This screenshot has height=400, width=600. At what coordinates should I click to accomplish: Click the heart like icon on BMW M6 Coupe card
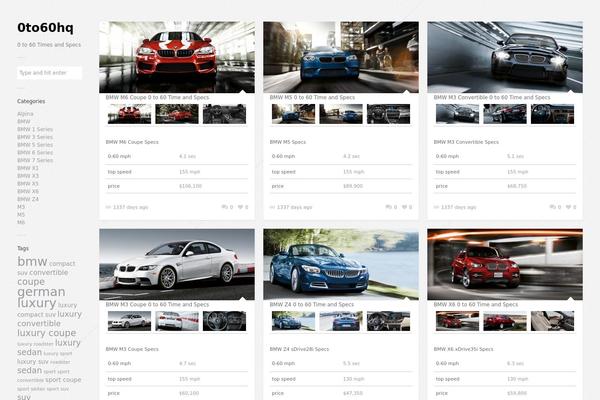240,207
